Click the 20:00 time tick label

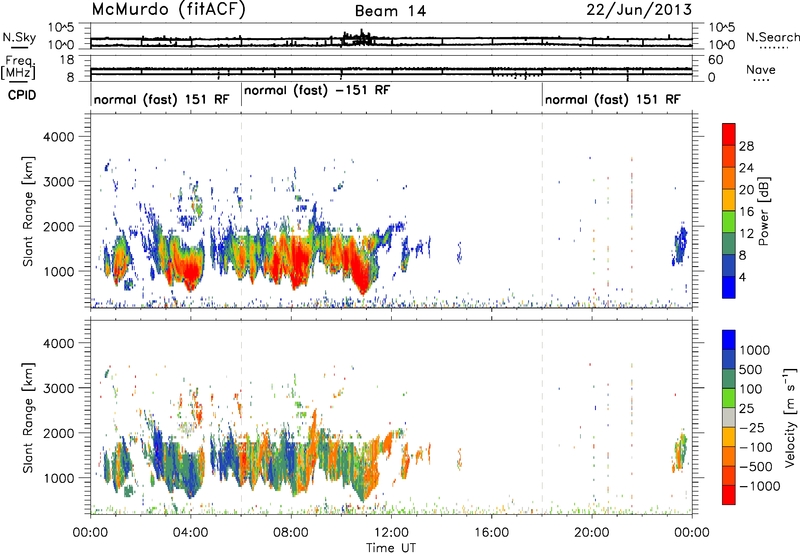[x=592, y=533]
